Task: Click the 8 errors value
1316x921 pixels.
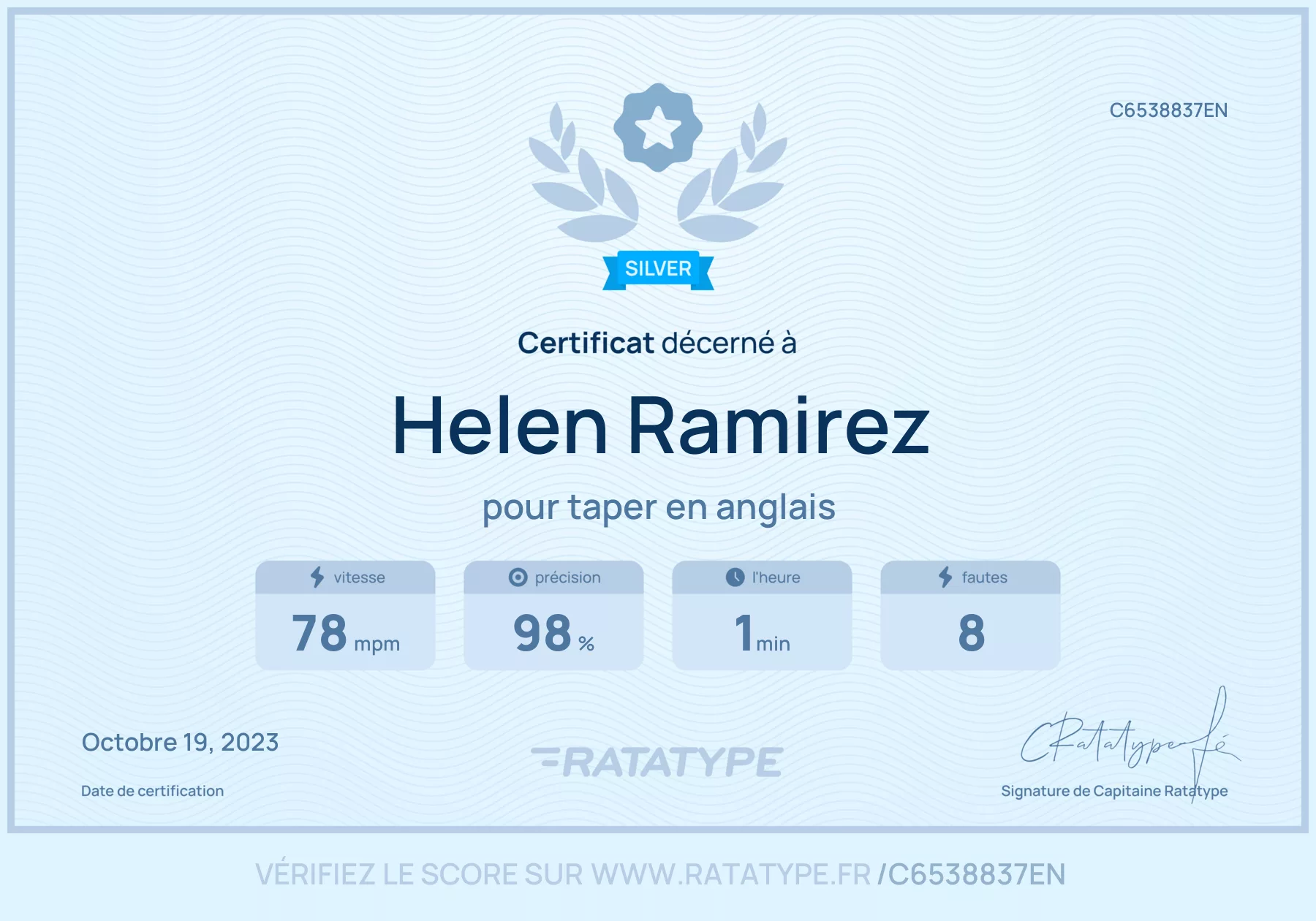Action: (972, 633)
